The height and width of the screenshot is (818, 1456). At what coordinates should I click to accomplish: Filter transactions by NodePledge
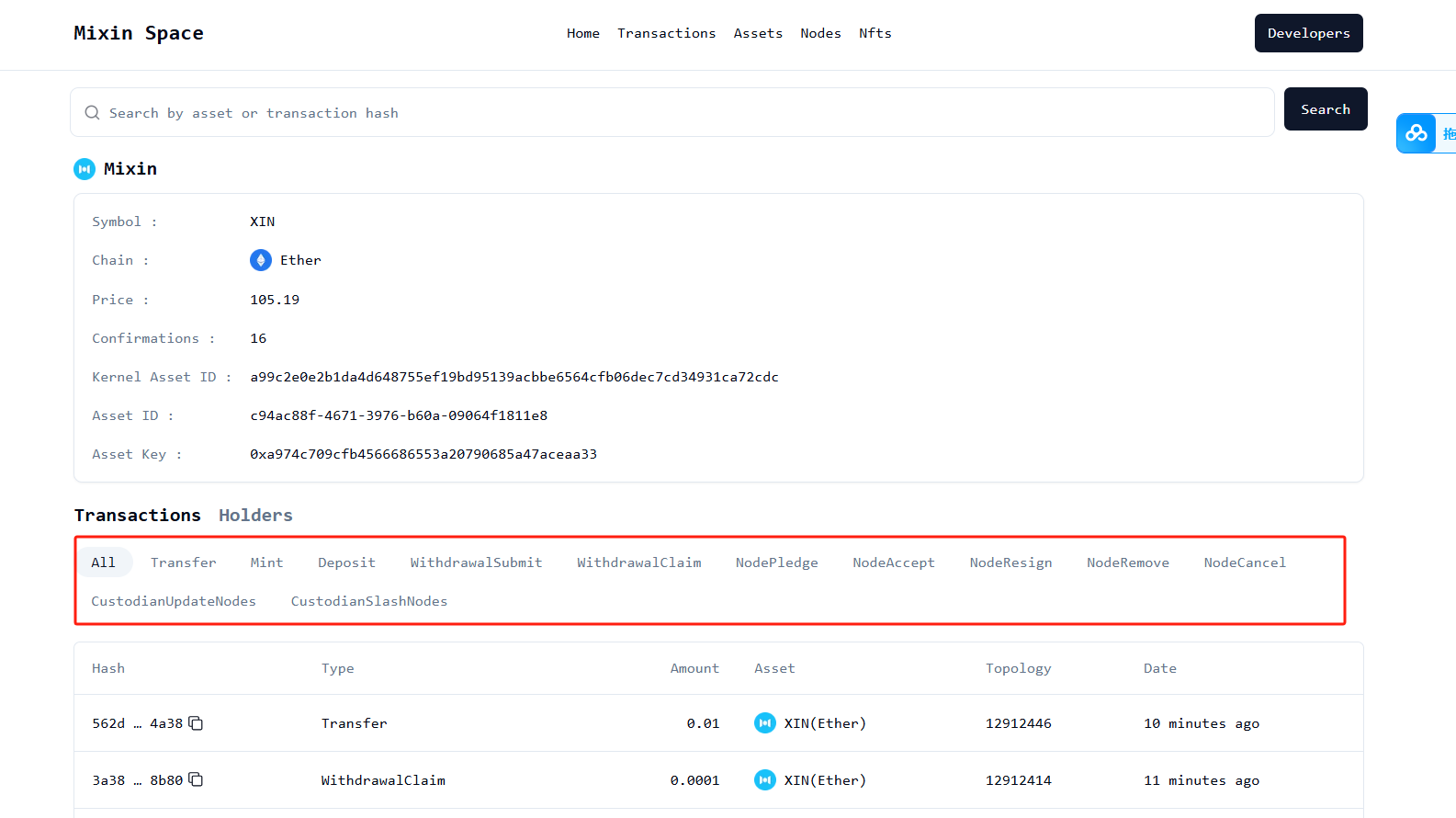click(777, 562)
